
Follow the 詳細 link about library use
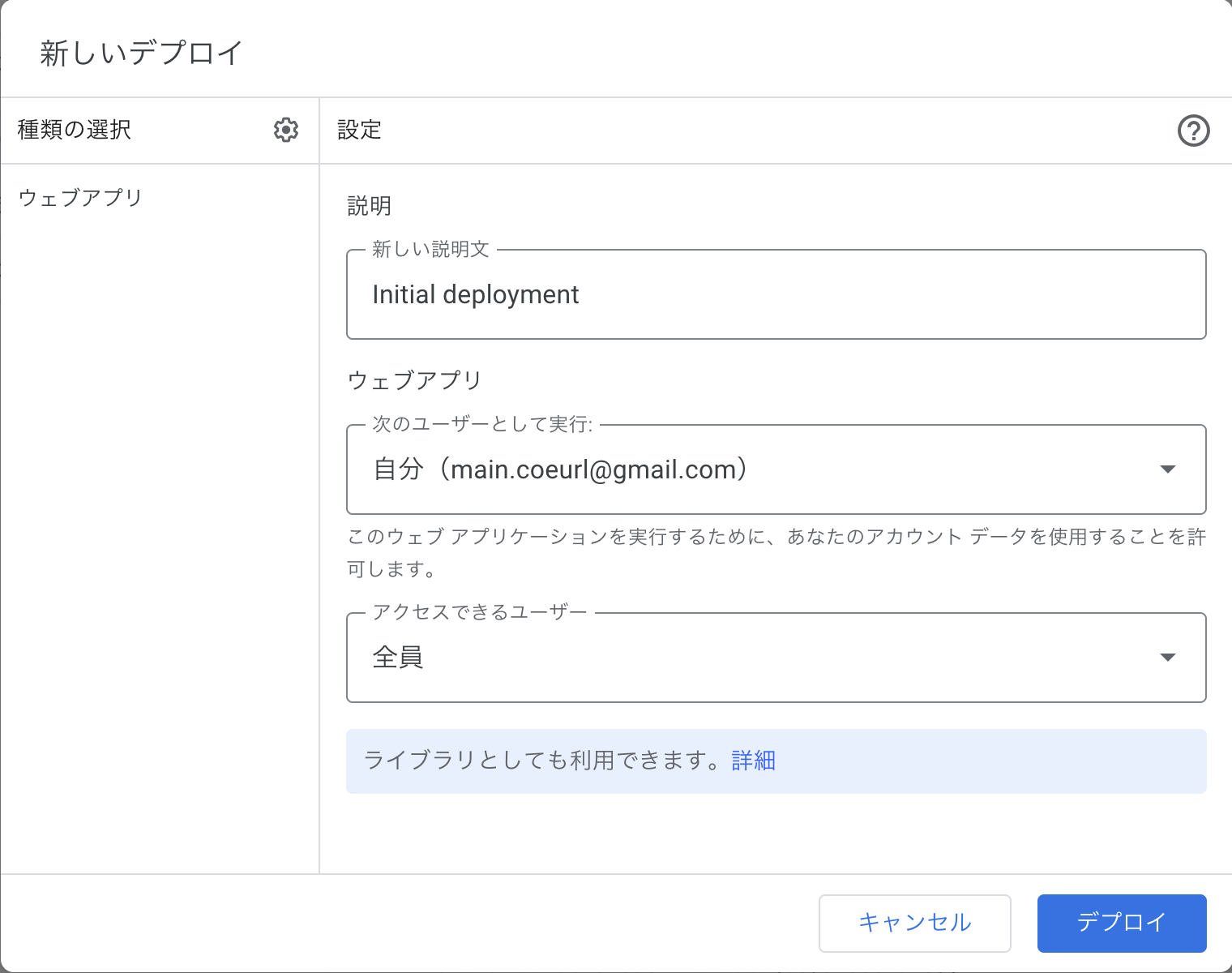coord(754,761)
